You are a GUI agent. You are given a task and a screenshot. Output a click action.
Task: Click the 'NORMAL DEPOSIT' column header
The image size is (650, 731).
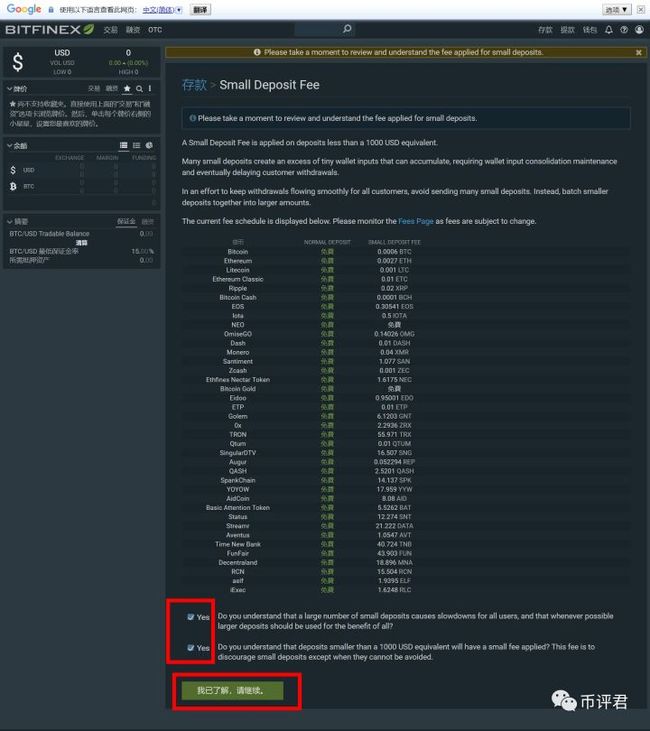point(327,242)
